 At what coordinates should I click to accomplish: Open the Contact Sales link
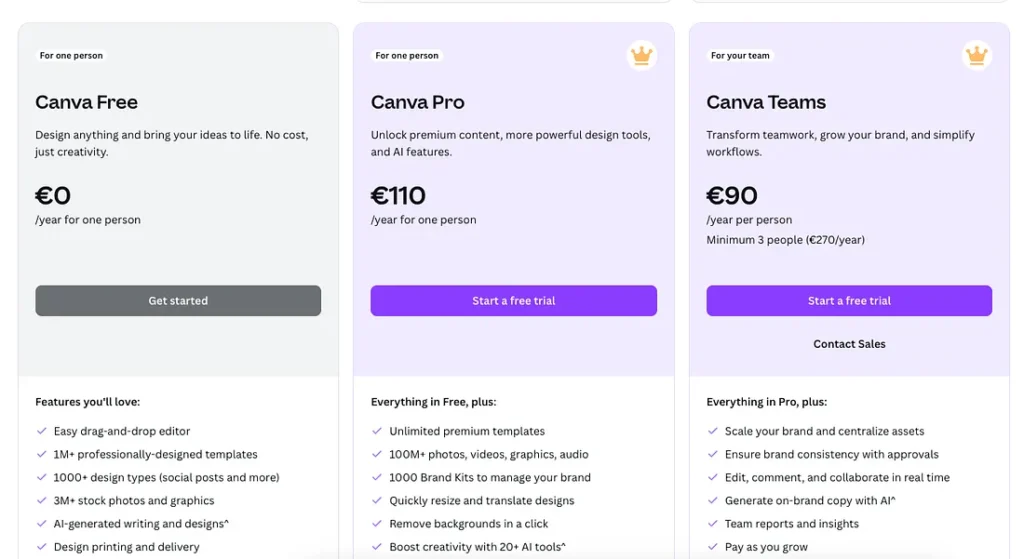849,344
